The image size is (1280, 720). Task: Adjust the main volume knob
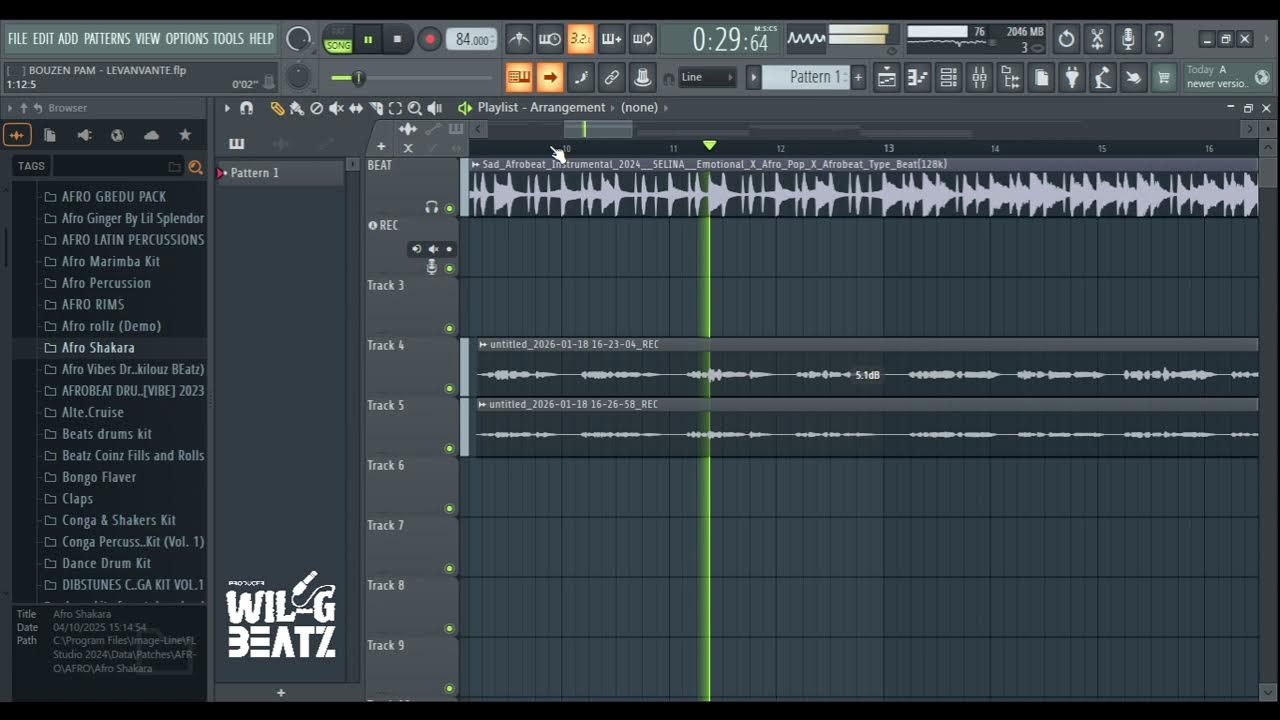point(298,39)
